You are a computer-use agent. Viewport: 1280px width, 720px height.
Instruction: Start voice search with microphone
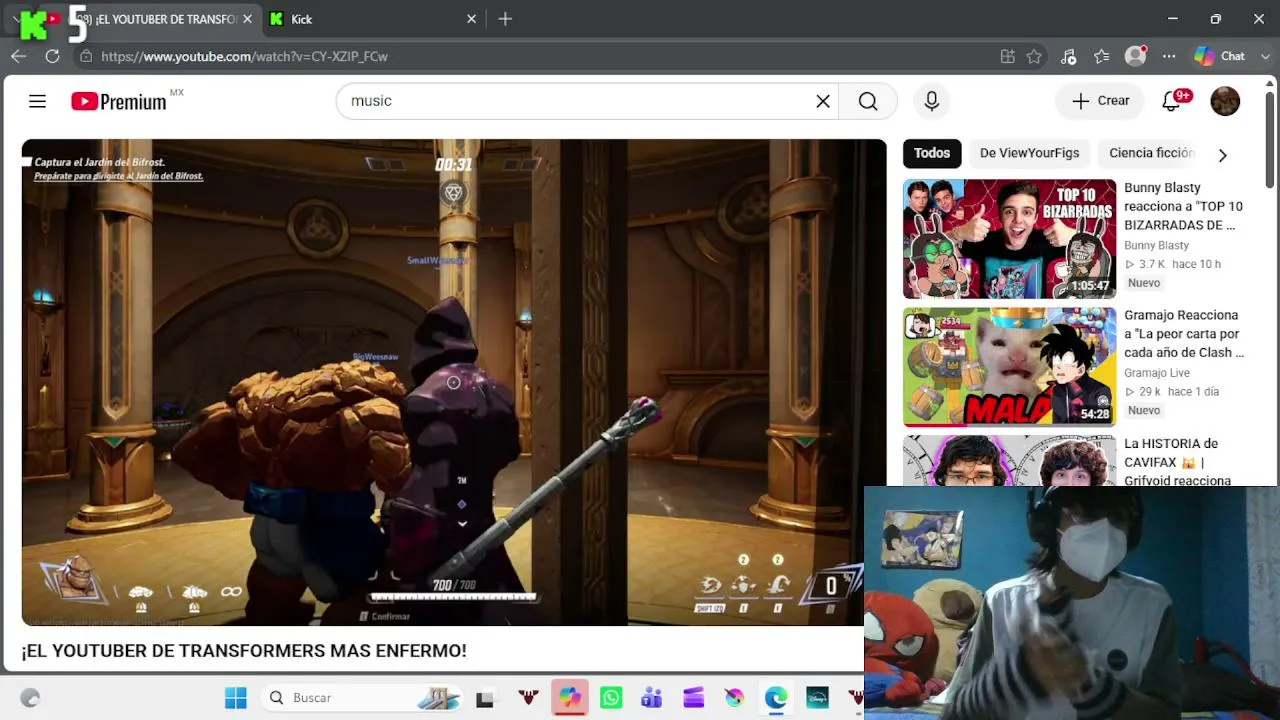pyautogui.click(x=931, y=101)
